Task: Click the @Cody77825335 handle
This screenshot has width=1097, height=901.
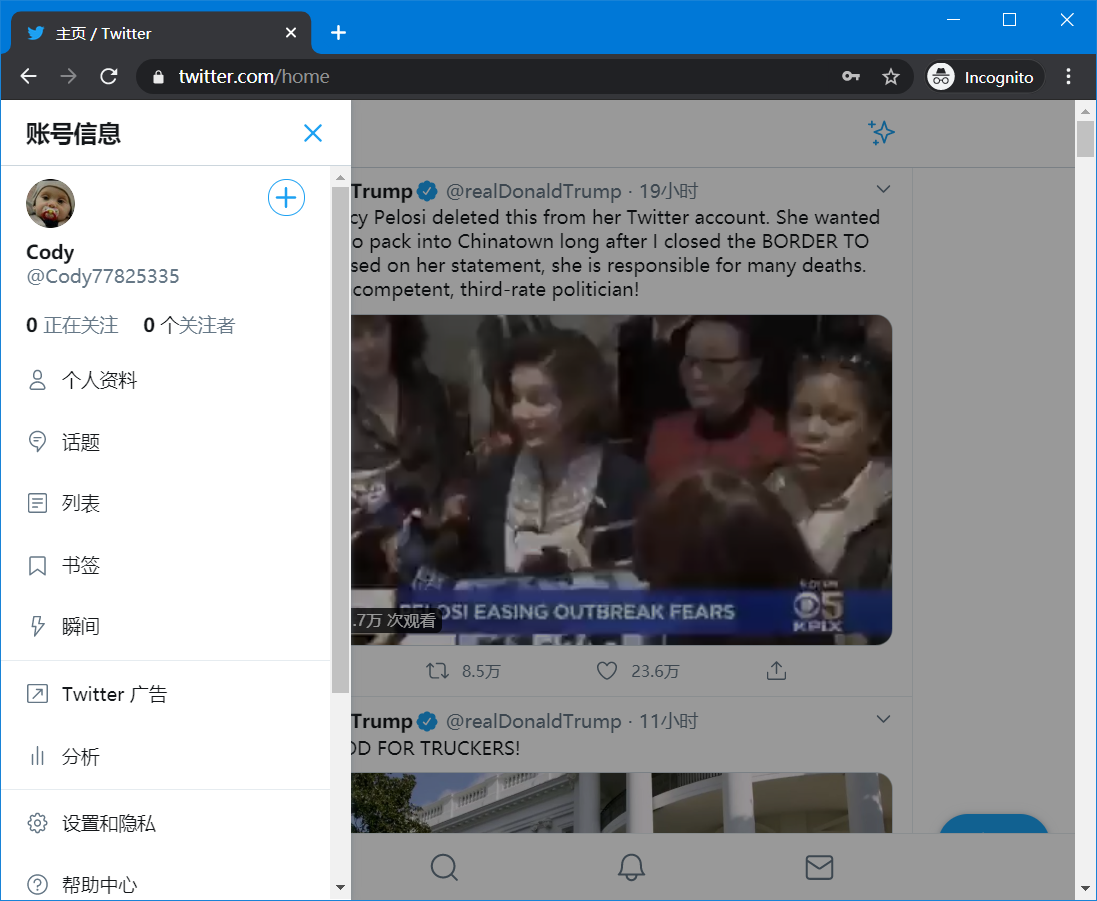Action: pyautogui.click(x=103, y=276)
